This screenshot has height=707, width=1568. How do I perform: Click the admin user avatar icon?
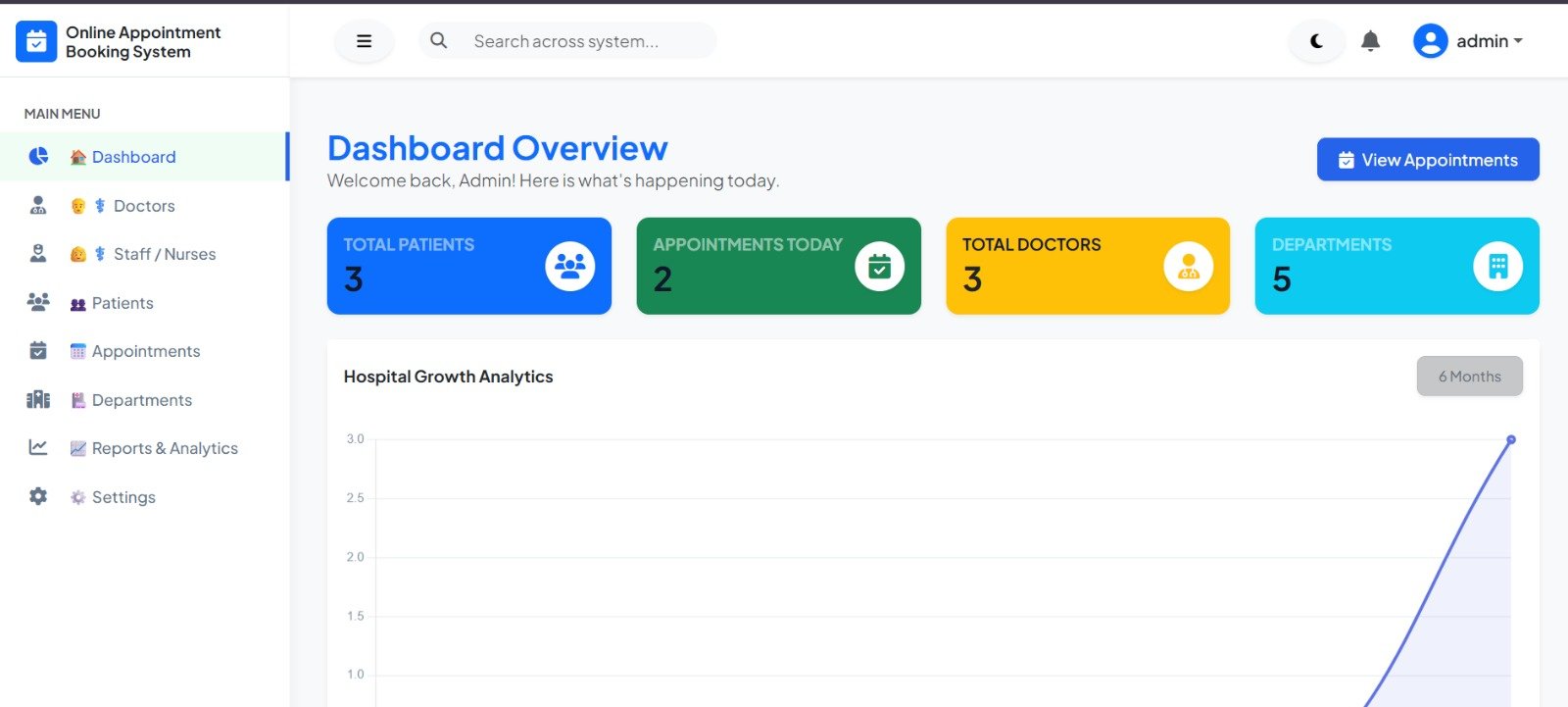pos(1430,40)
